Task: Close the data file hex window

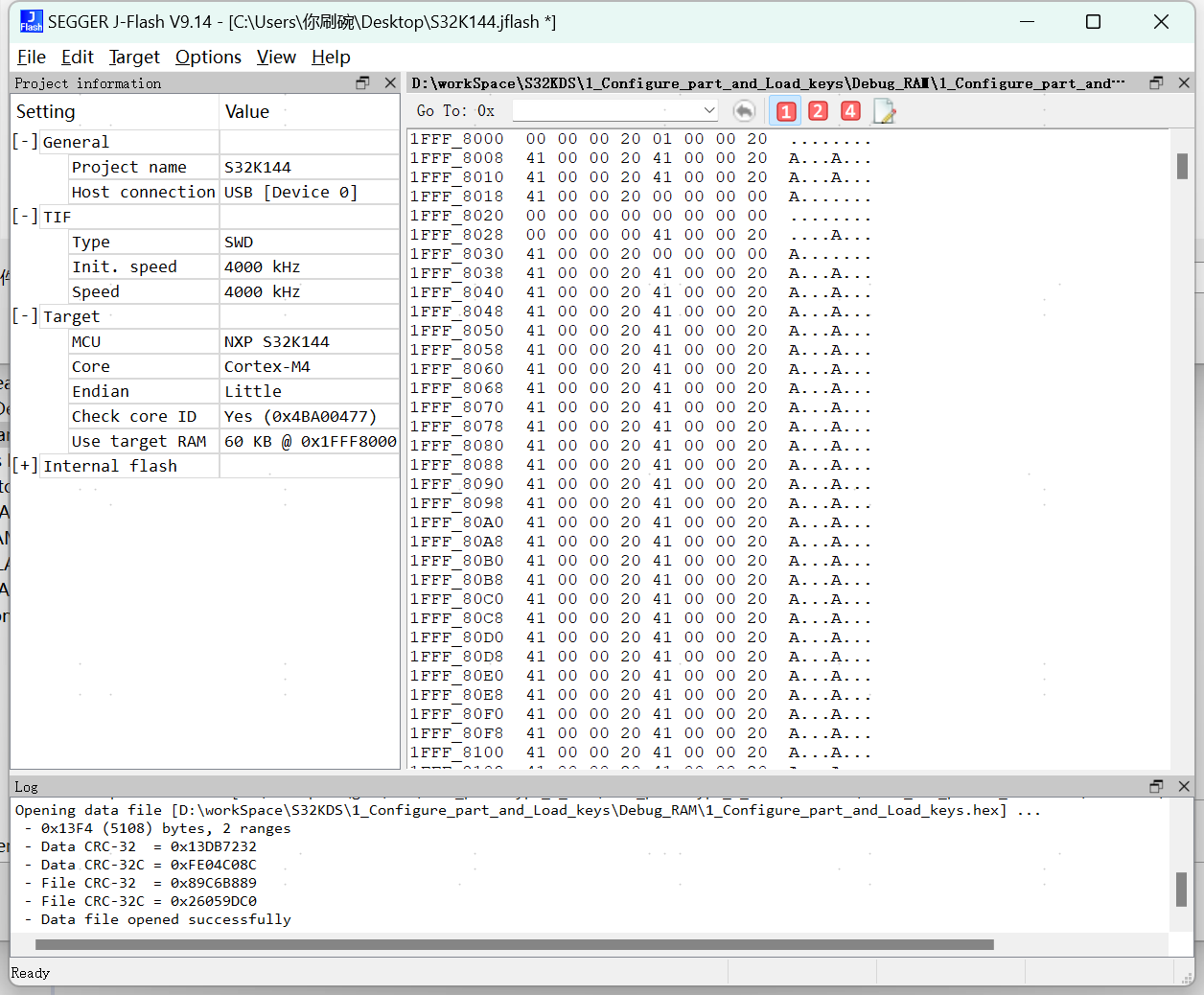Action: 1184,83
